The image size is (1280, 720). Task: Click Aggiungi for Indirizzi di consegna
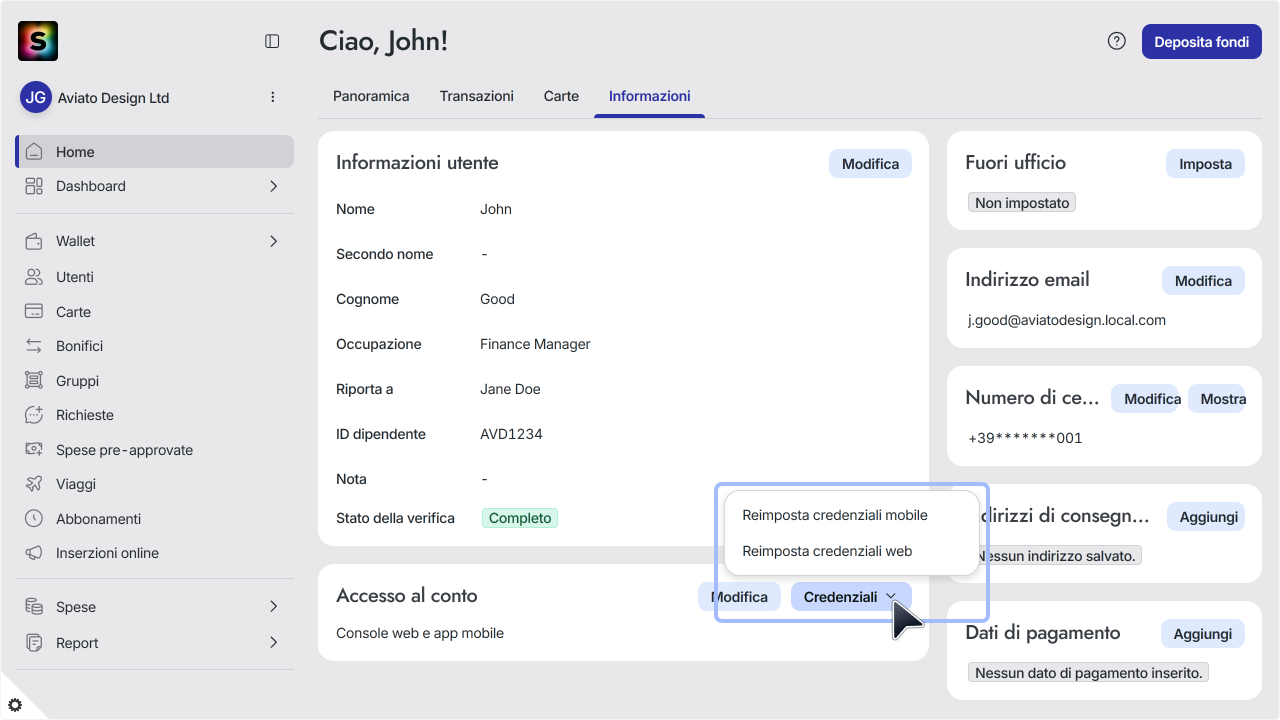coord(1208,517)
